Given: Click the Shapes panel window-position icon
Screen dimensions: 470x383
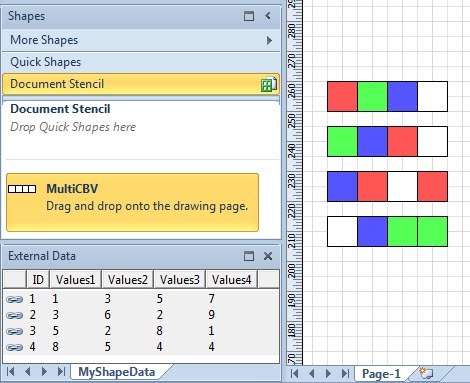Looking at the screenshot, I should 249,16.
